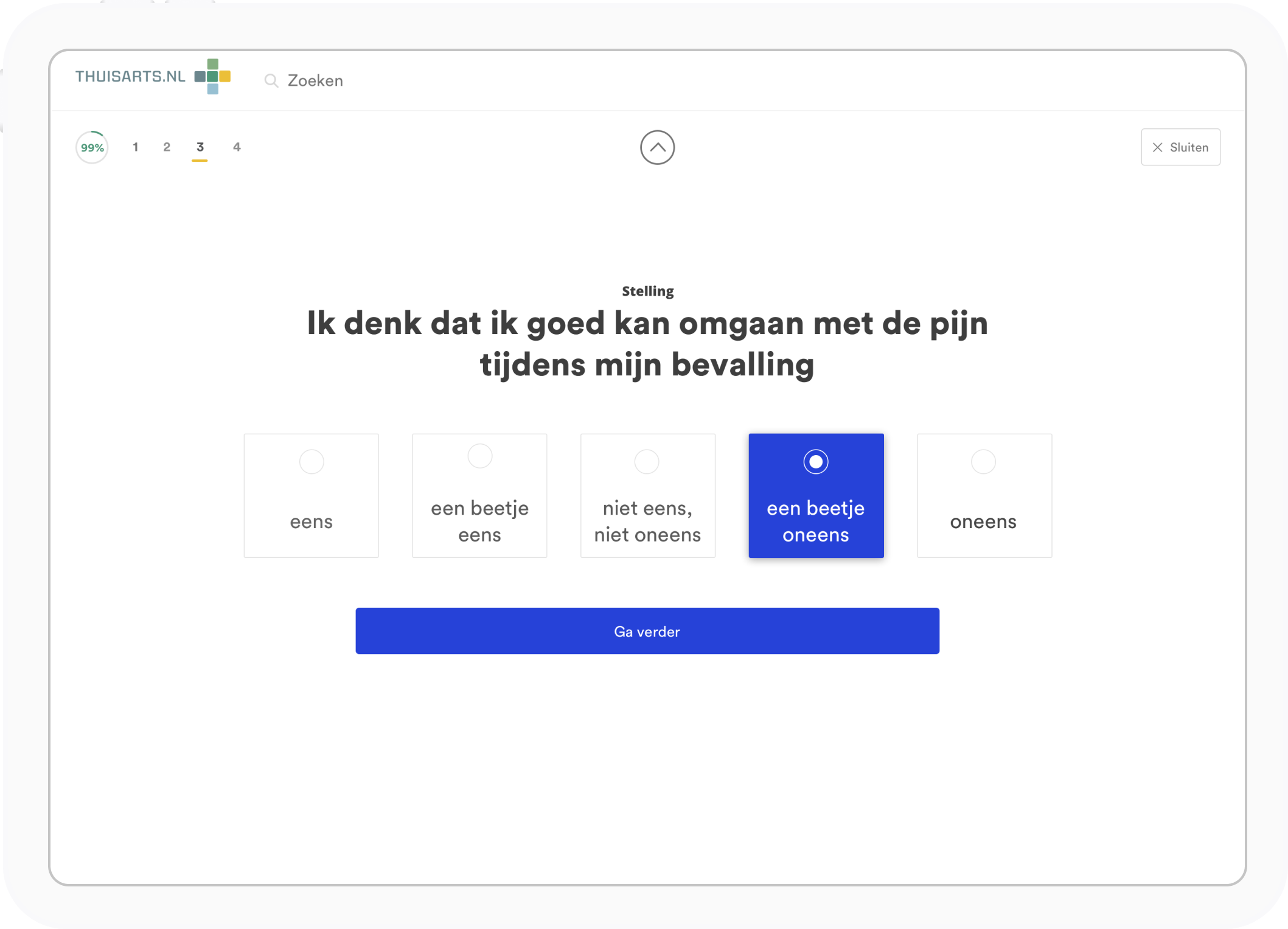Choose 'niet eens, niet oneens' radio

(x=647, y=462)
